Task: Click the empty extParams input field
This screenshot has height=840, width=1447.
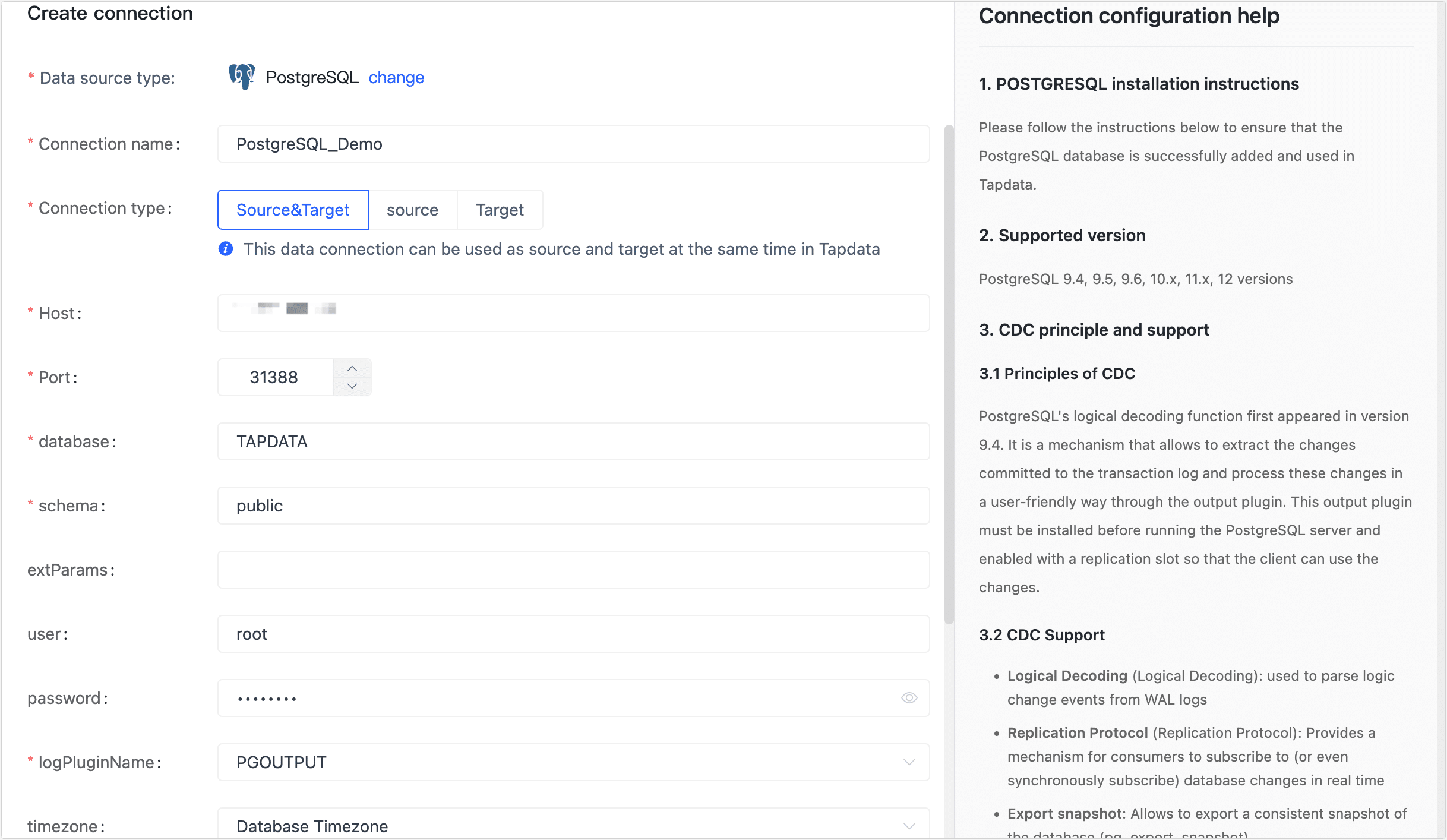Action: (573, 570)
